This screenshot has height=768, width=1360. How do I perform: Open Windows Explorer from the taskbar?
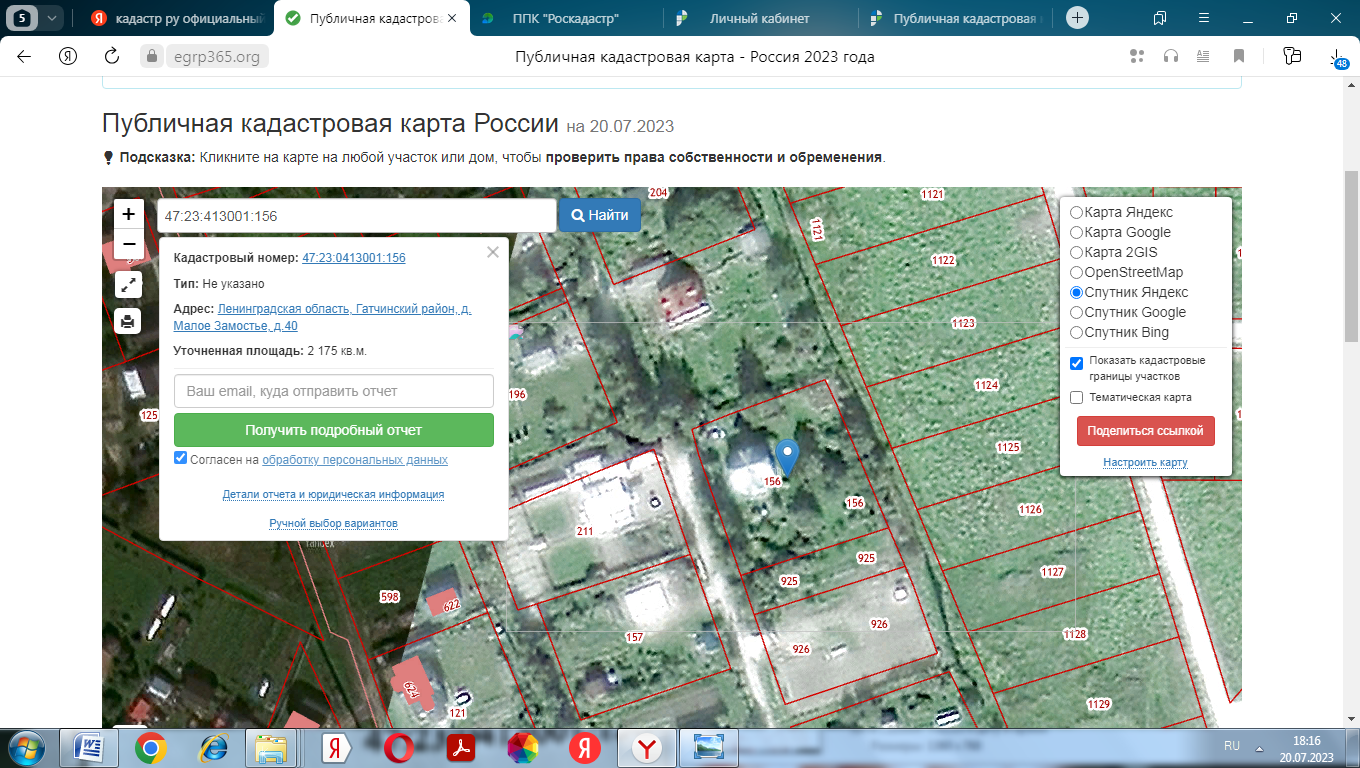pos(272,748)
